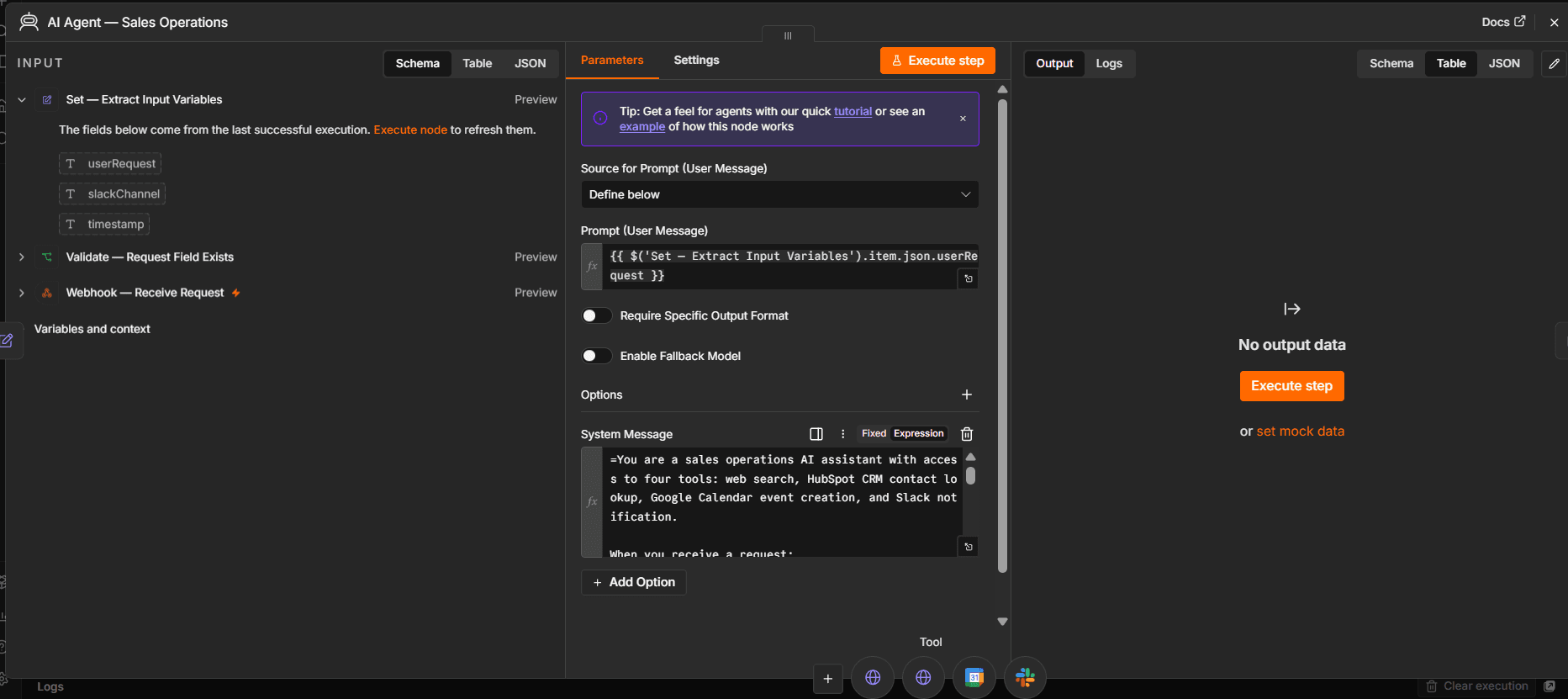
Task: Click the Validate node branch icon
Action: [47, 257]
